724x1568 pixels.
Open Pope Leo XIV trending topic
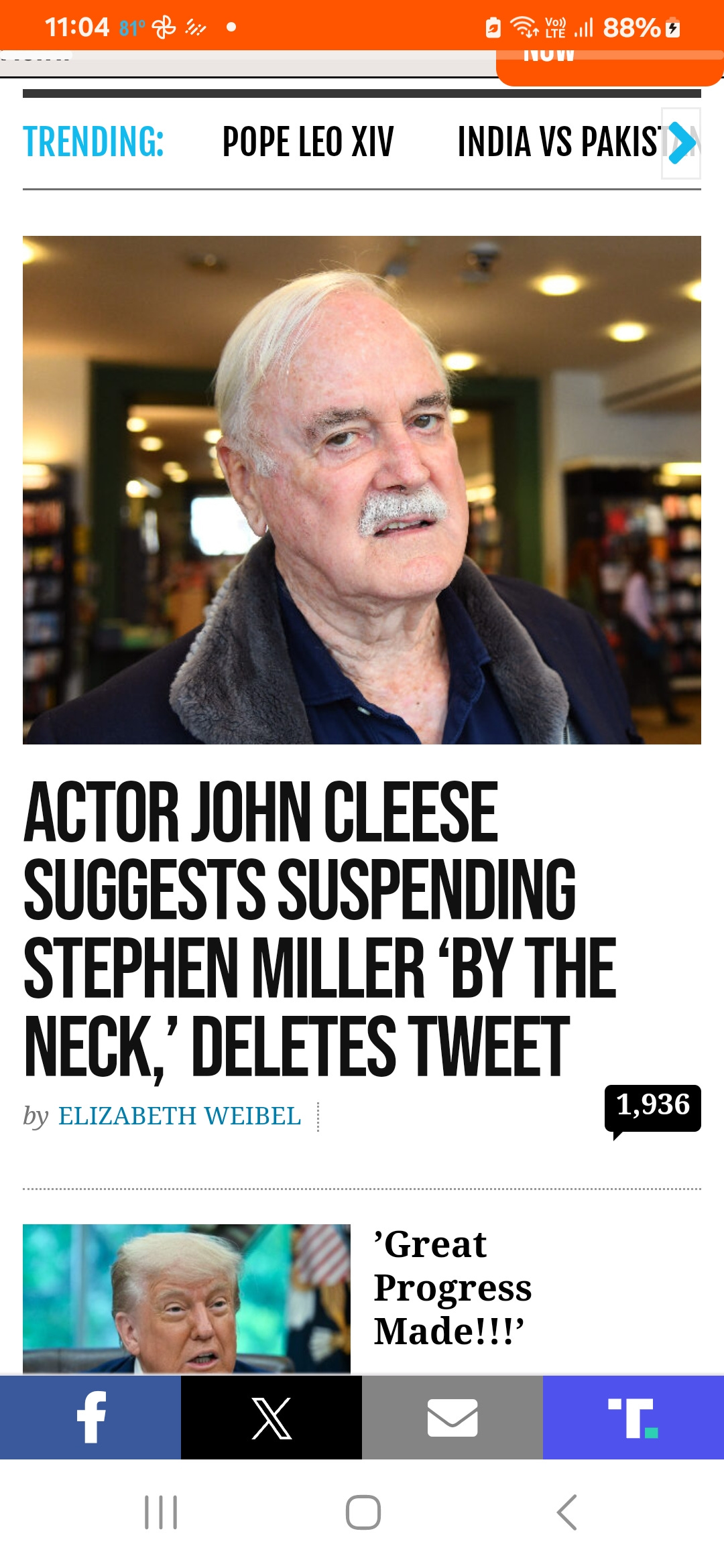[308, 142]
